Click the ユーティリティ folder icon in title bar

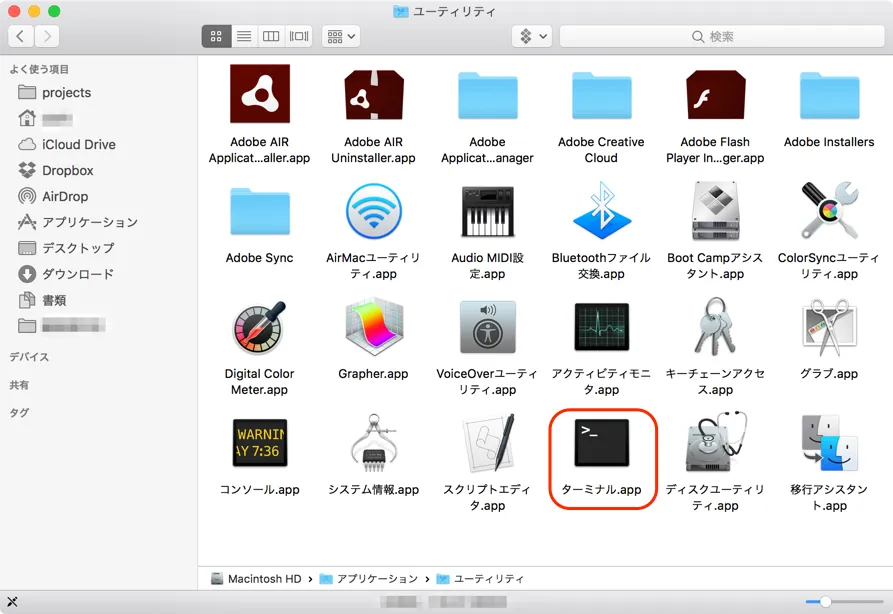click(x=401, y=11)
